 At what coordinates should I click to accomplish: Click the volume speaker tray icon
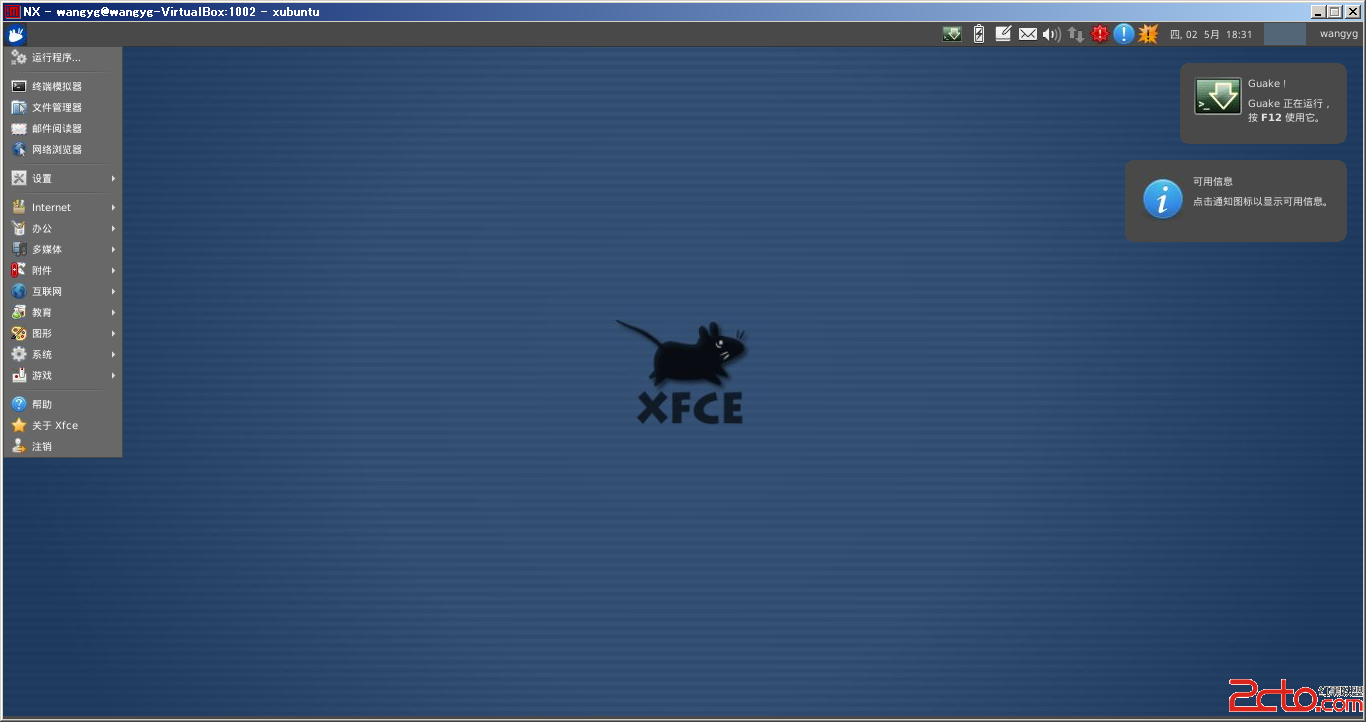(1051, 34)
